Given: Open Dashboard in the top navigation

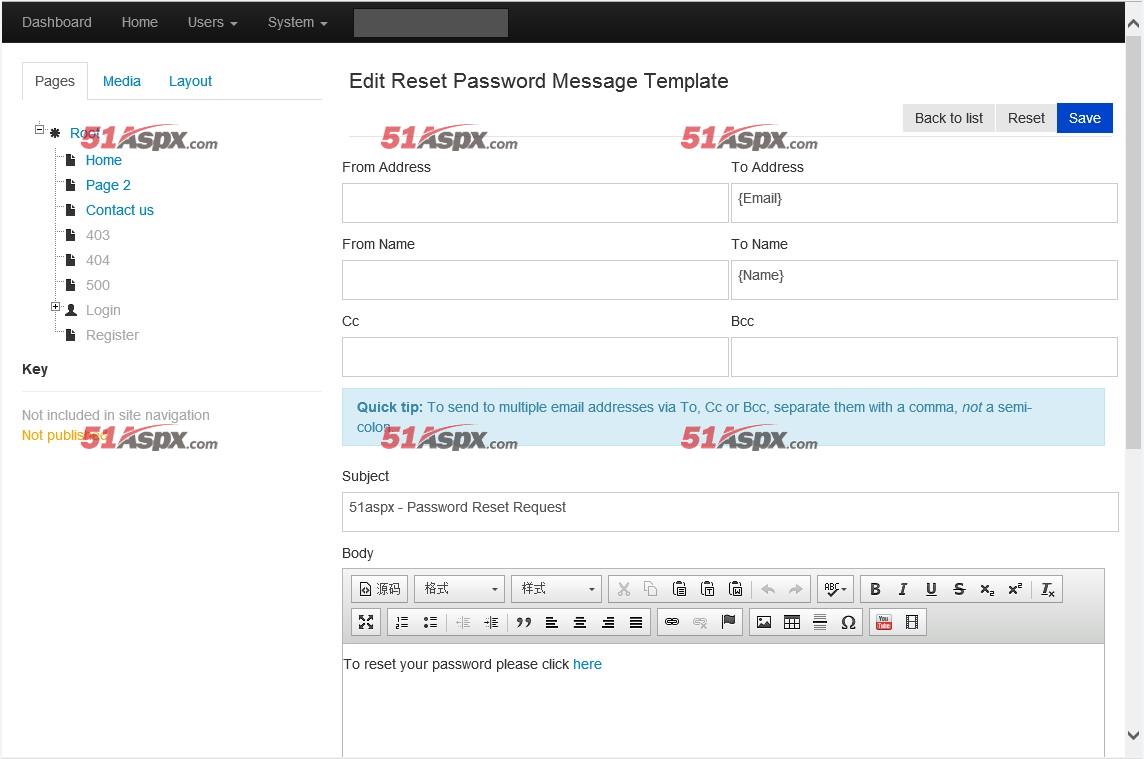Looking at the screenshot, I should pyautogui.click(x=57, y=23).
